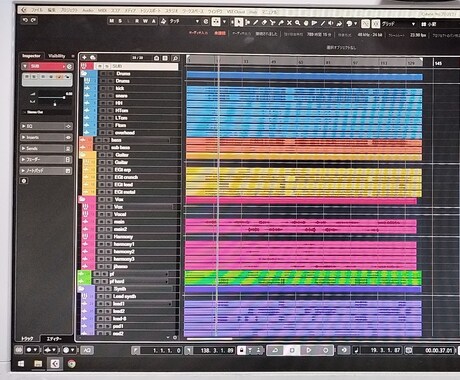The height and width of the screenshot is (380, 460).
Task: Open the MIDI menu
Action: (102, 10)
